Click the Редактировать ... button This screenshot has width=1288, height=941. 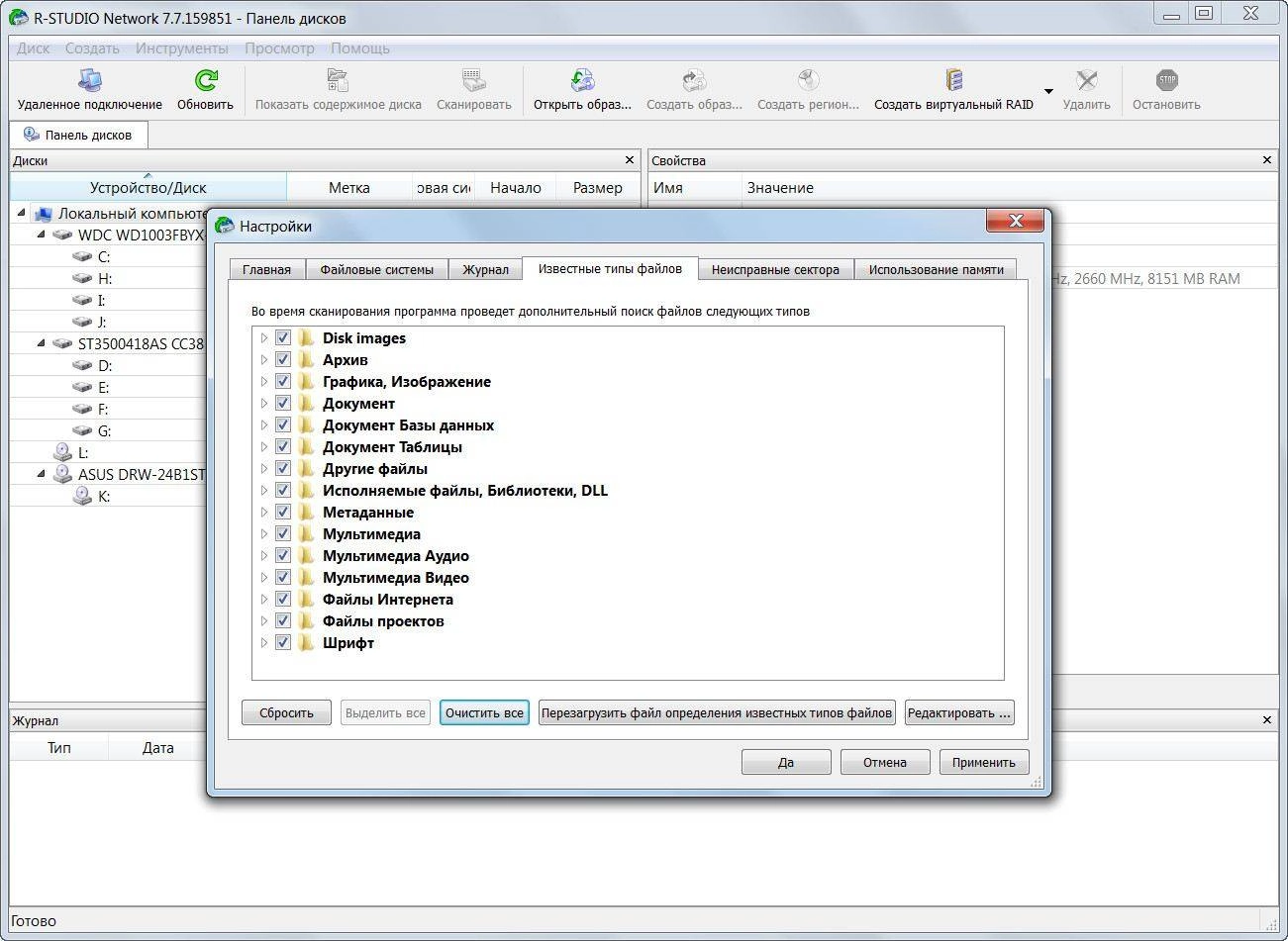959,712
